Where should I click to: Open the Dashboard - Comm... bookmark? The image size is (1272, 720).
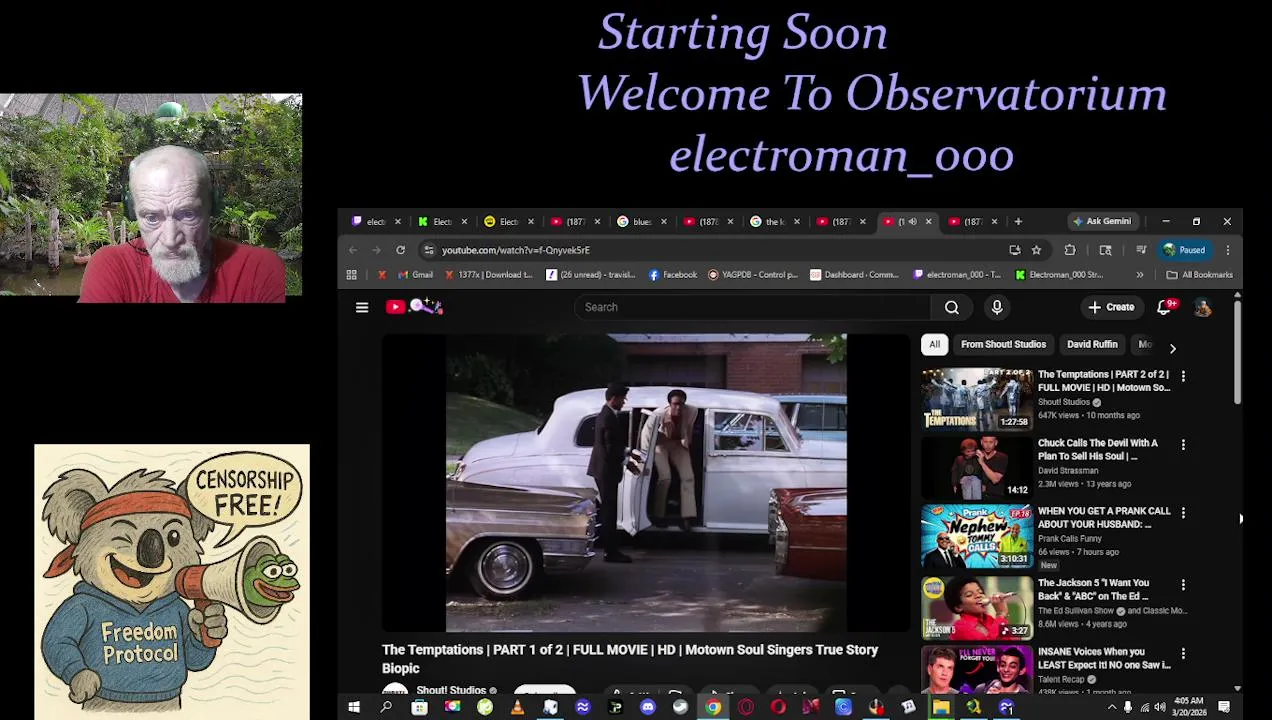(854, 275)
